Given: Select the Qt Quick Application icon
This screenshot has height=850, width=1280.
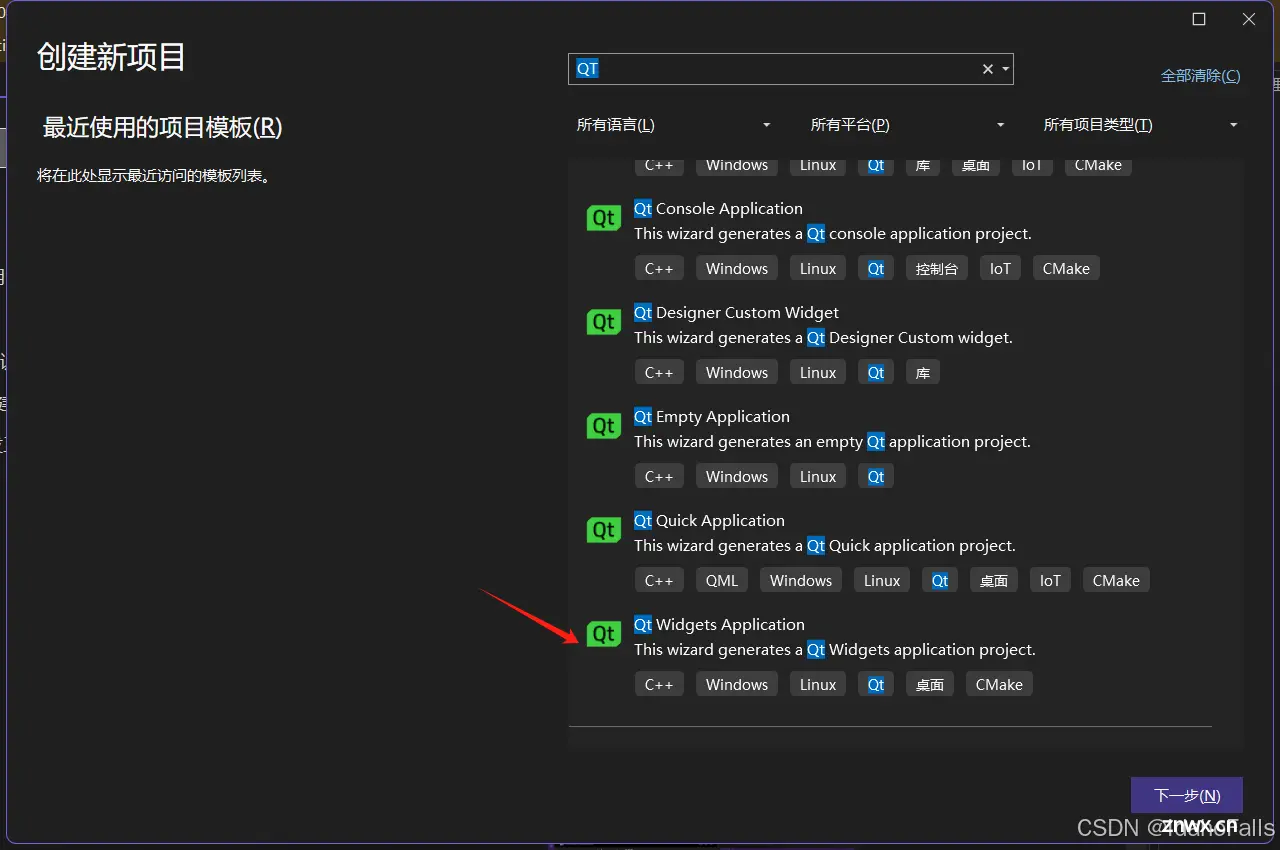Looking at the screenshot, I should [604, 530].
